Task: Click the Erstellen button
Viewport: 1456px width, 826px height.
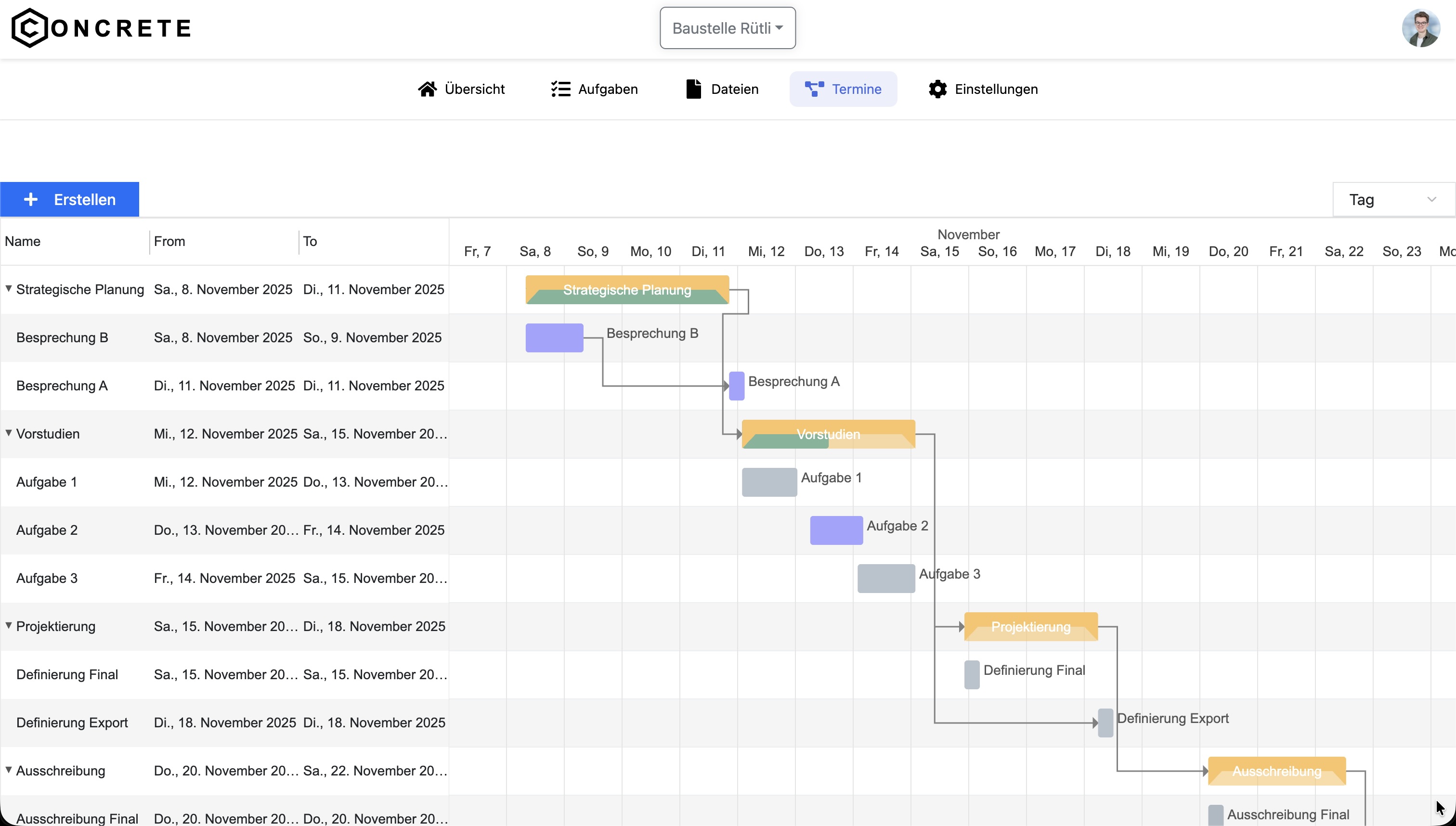Action: pyautogui.click(x=69, y=199)
